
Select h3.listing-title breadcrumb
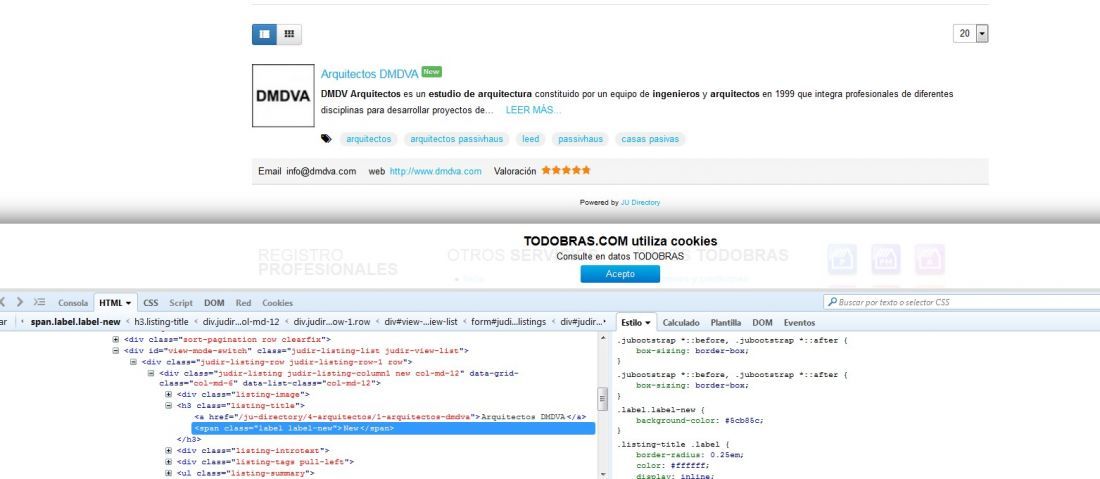coord(161,322)
